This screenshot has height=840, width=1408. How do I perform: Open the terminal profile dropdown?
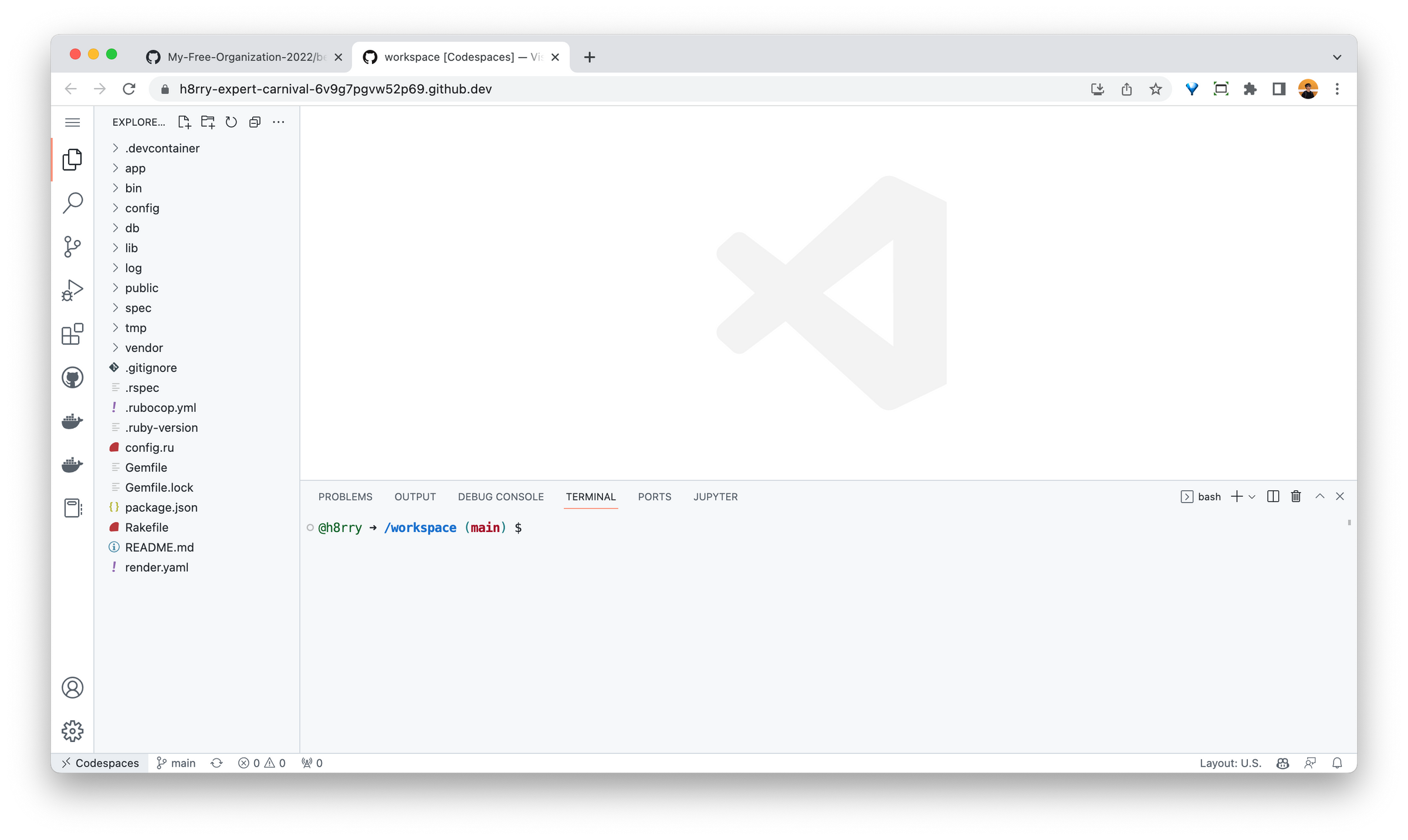pos(1253,496)
